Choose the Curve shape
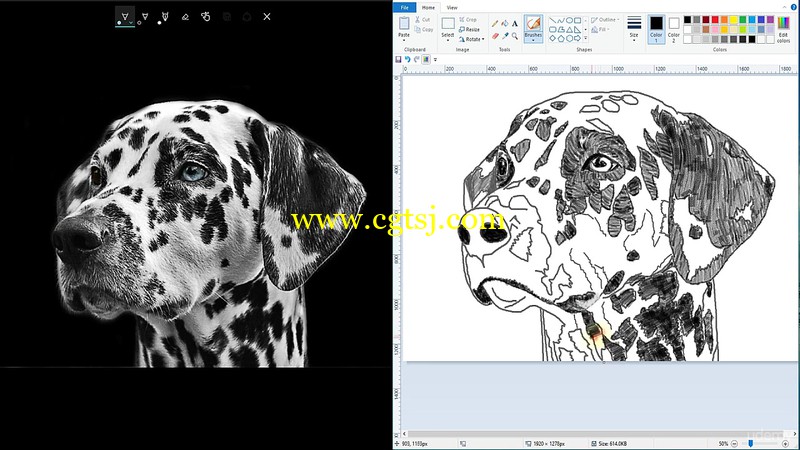Screen dimensions: 800x450 pos(561,20)
